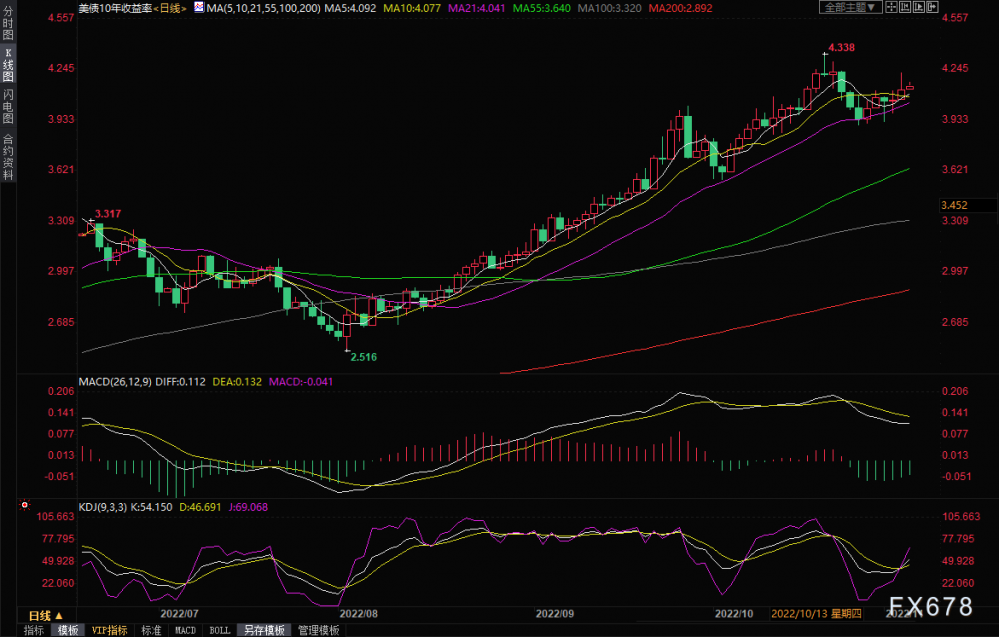Open the 全部主题 dropdown
The height and width of the screenshot is (637, 999).
pyautogui.click(x=850, y=7)
